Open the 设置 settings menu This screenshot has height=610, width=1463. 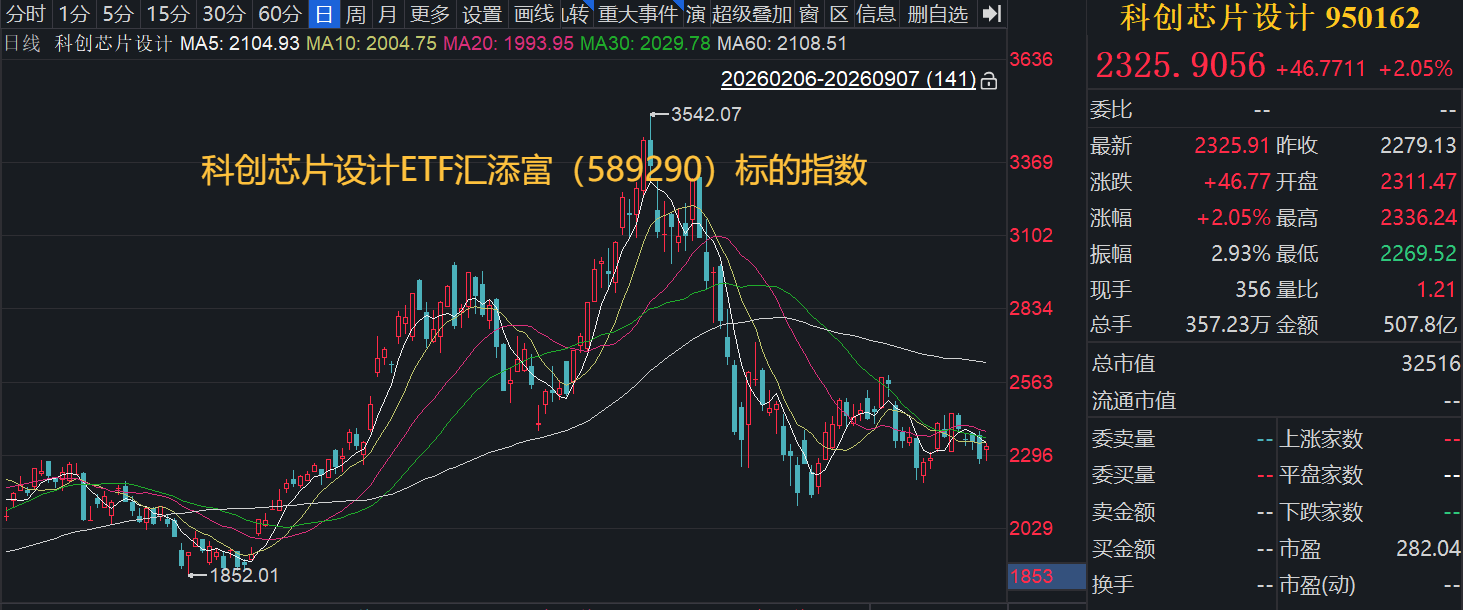pos(483,14)
